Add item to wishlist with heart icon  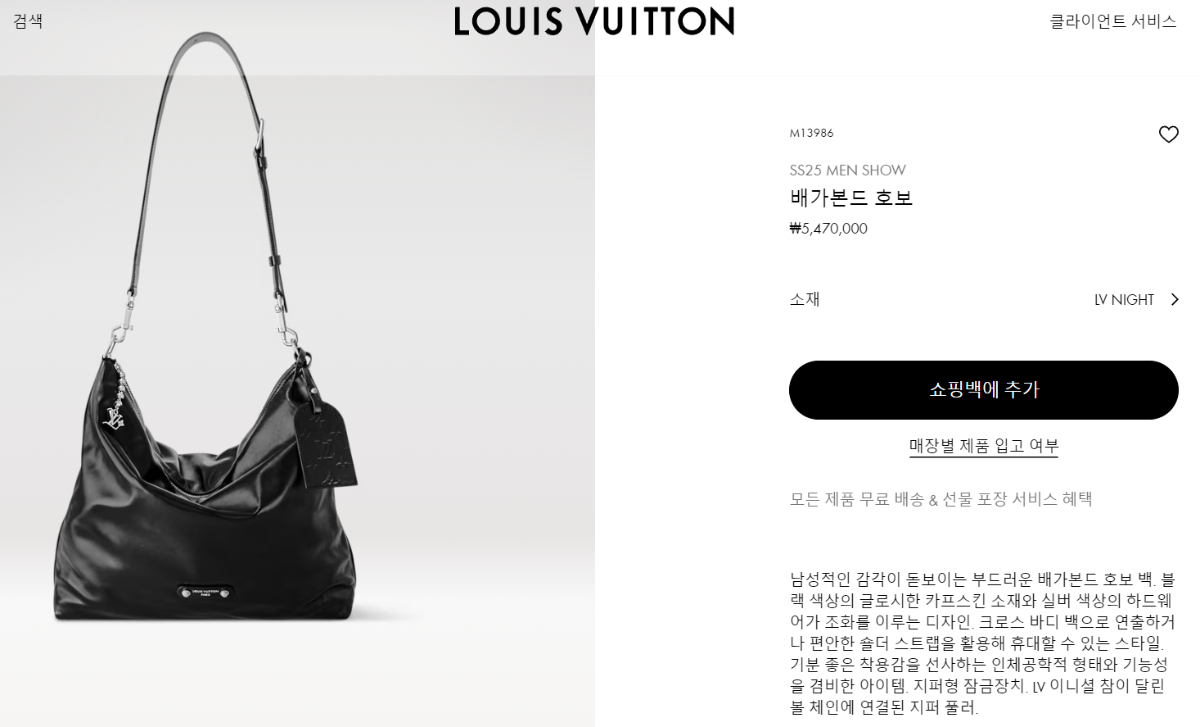pyautogui.click(x=1168, y=134)
